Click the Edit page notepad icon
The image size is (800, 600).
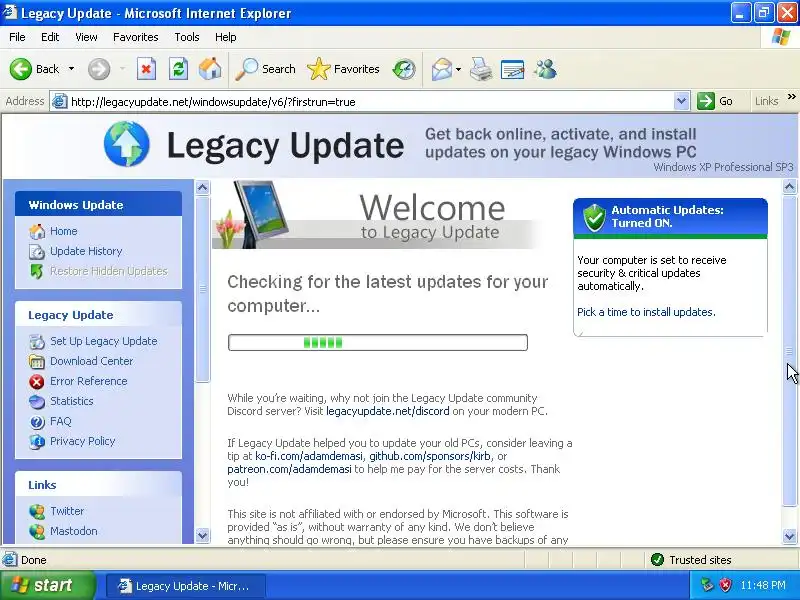[513, 69]
